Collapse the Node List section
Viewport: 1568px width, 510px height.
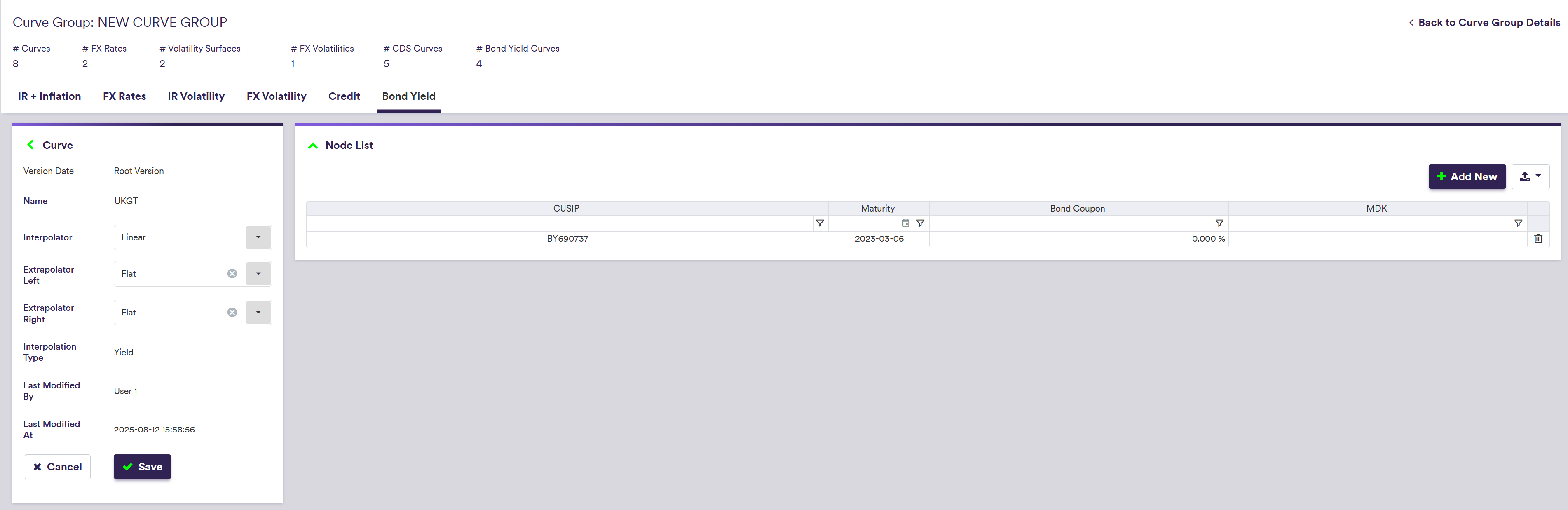[x=313, y=146]
